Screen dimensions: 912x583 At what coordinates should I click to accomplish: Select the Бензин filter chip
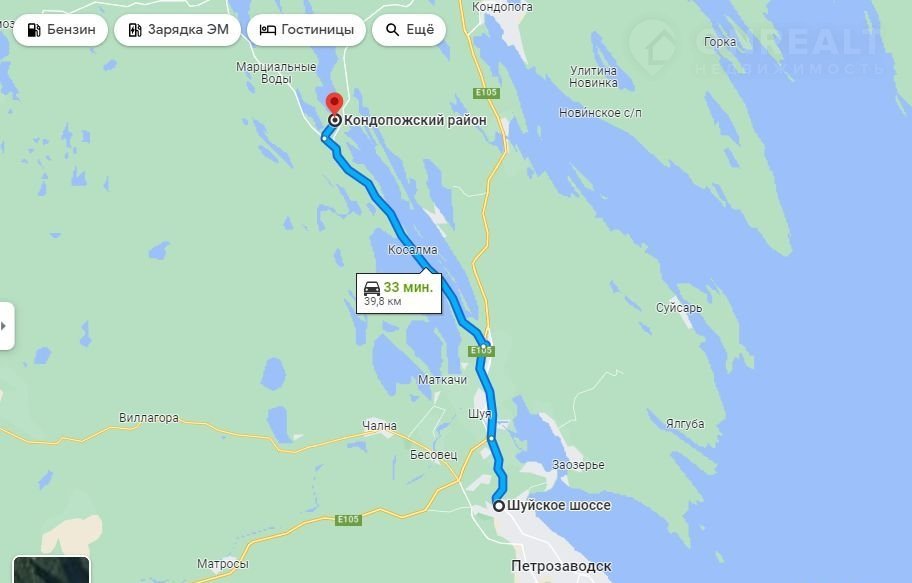click(60, 30)
